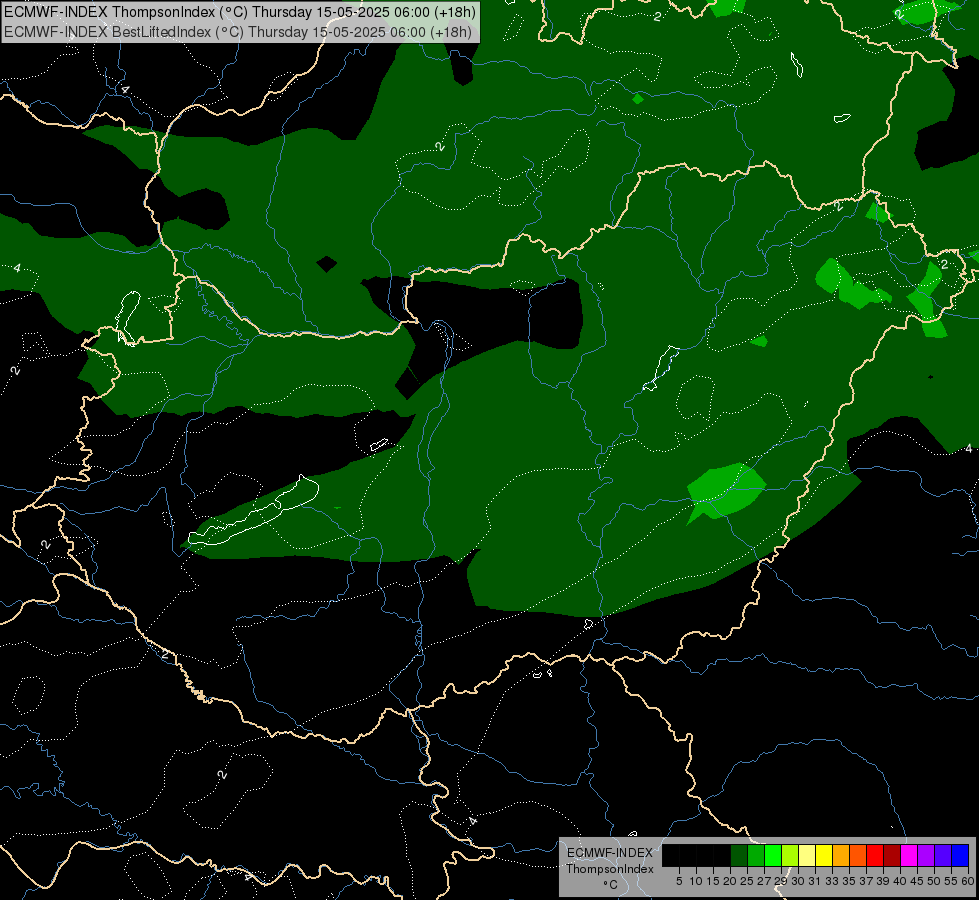This screenshot has height=900, width=979.
Task: Choose the orange-red 35-37 legend swatch
Action: pyautogui.click(x=858, y=855)
